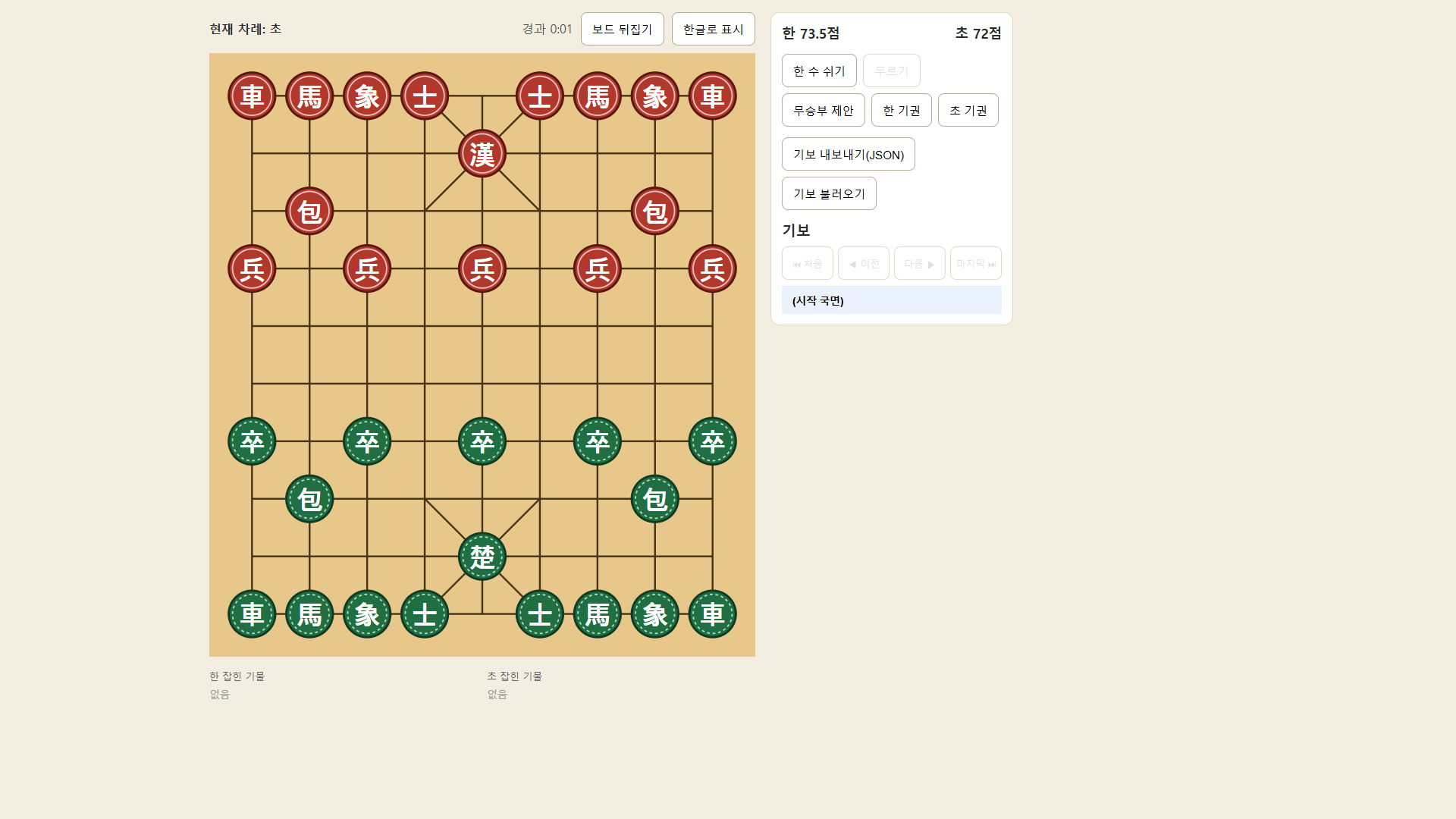Pass the turn with 한 수 쉬기
This screenshot has height=819, width=1456.
coord(819,71)
